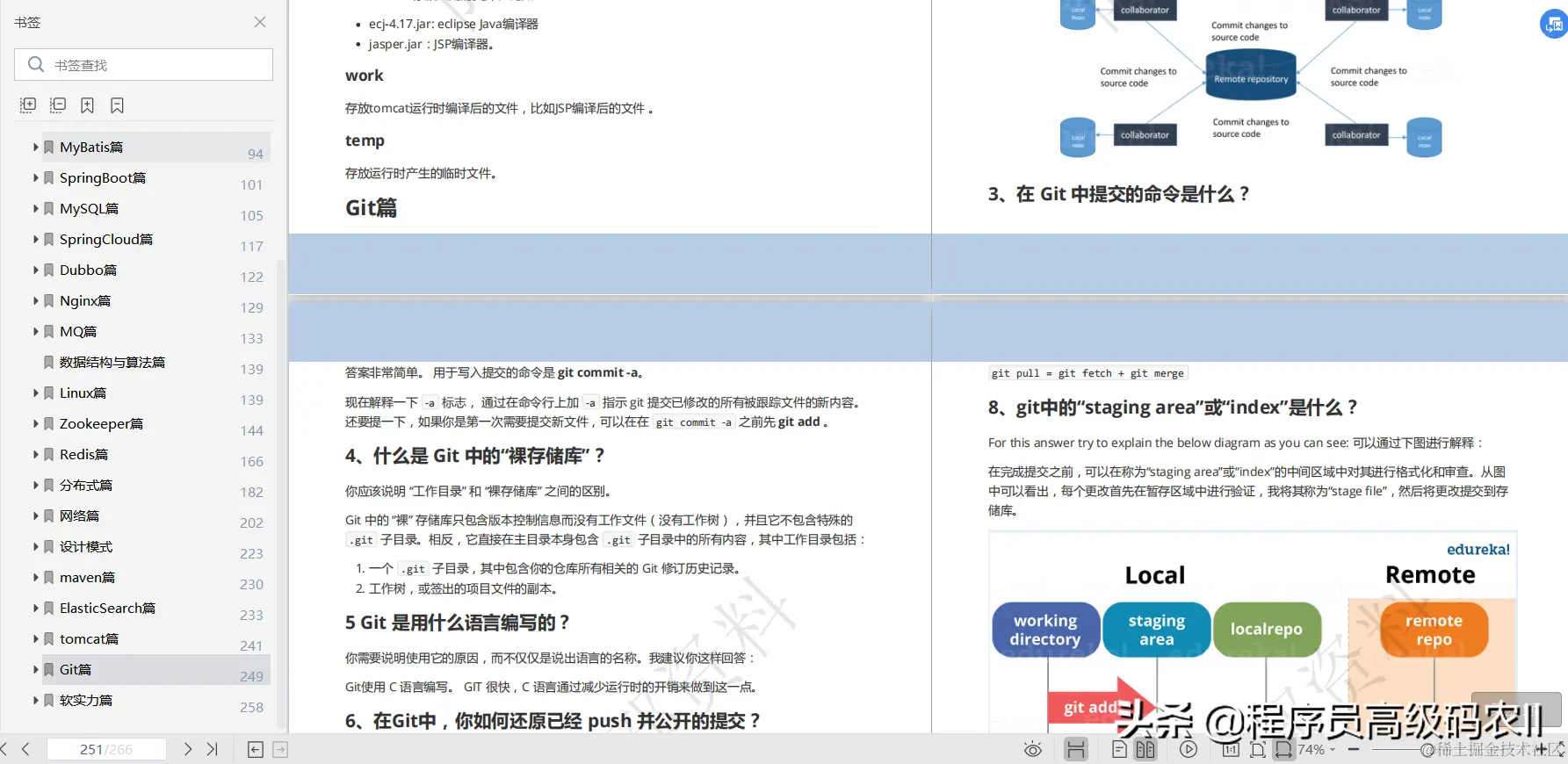The width and height of the screenshot is (1568, 764).
Task: Expand the SpringBoot篇 bookmark
Action: pyautogui.click(x=35, y=177)
